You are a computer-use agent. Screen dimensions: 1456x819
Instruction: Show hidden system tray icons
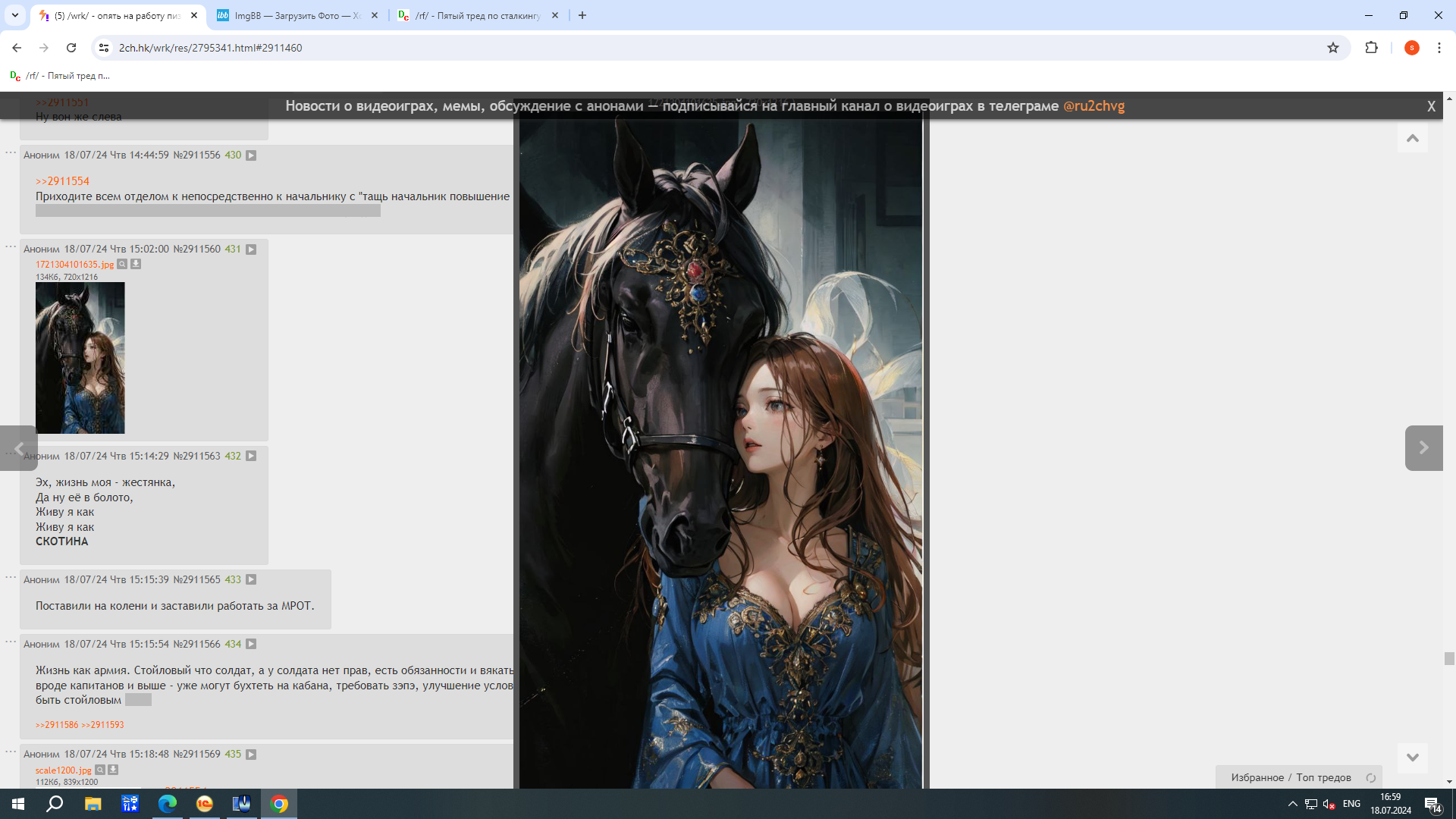pyautogui.click(x=1292, y=804)
